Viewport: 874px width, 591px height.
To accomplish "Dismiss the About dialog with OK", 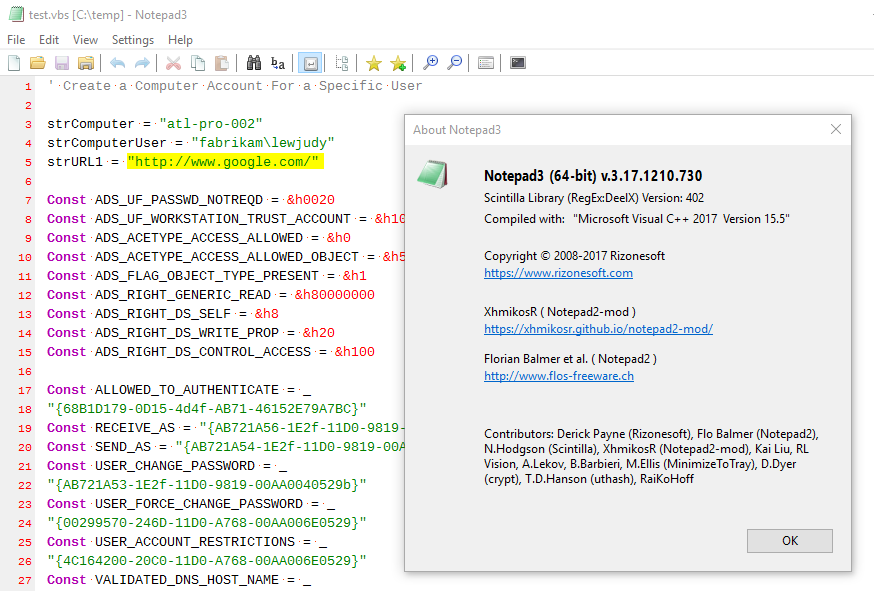I will pyautogui.click(x=789, y=540).
